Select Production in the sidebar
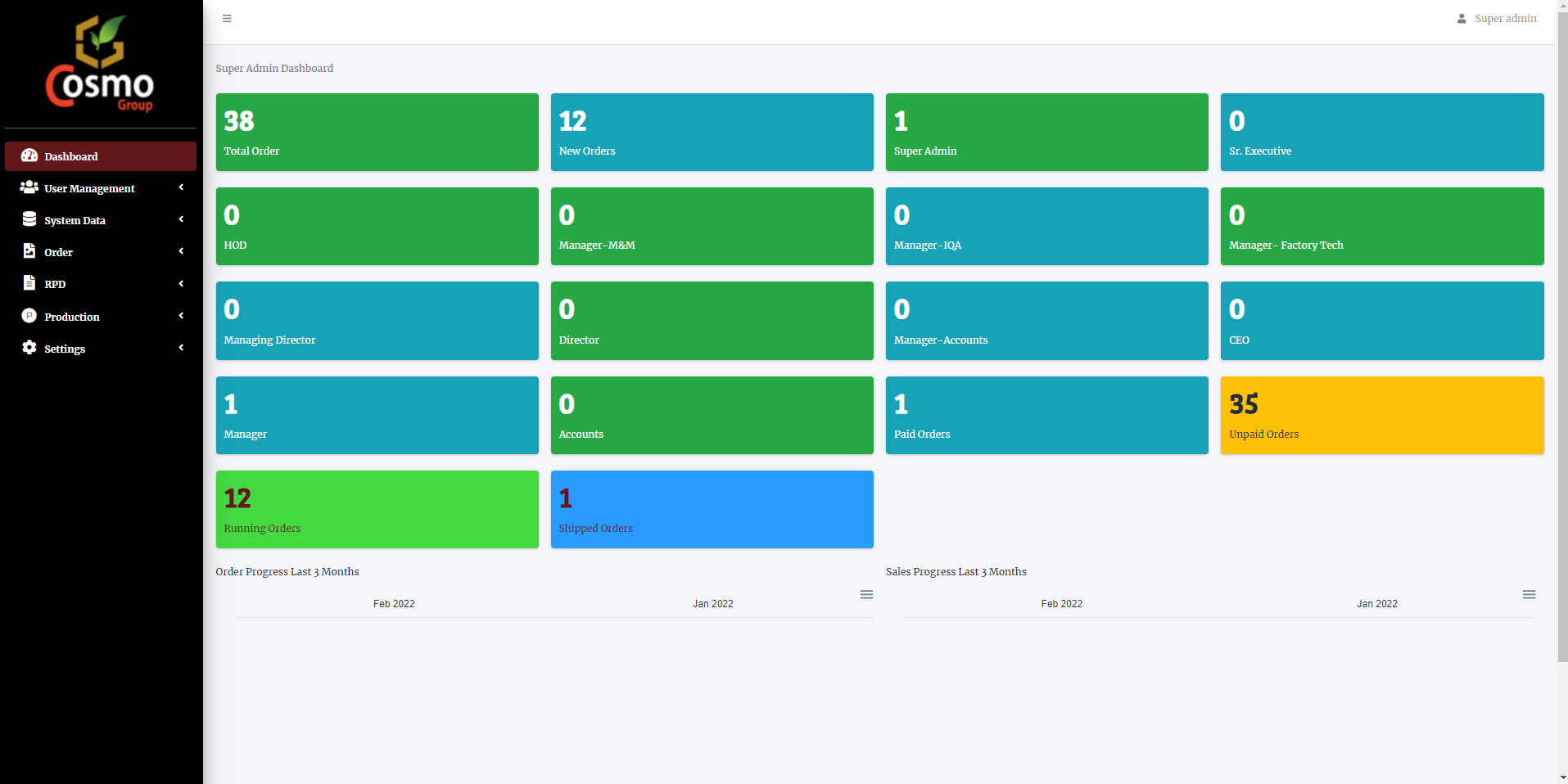1568x784 pixels. pyautogui.click(x=101, y=317)
